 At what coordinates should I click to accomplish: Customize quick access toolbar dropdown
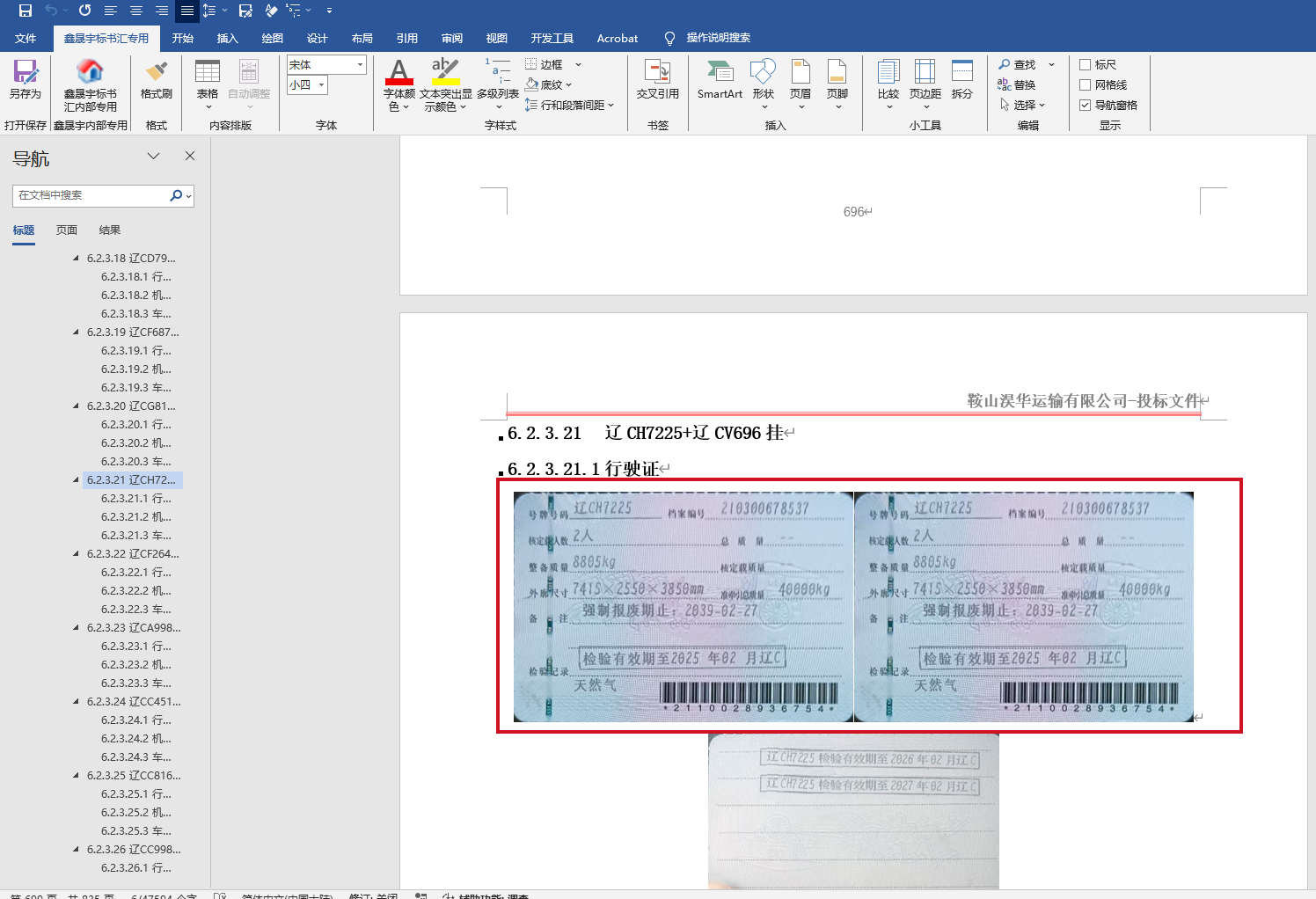pos(329,11)
